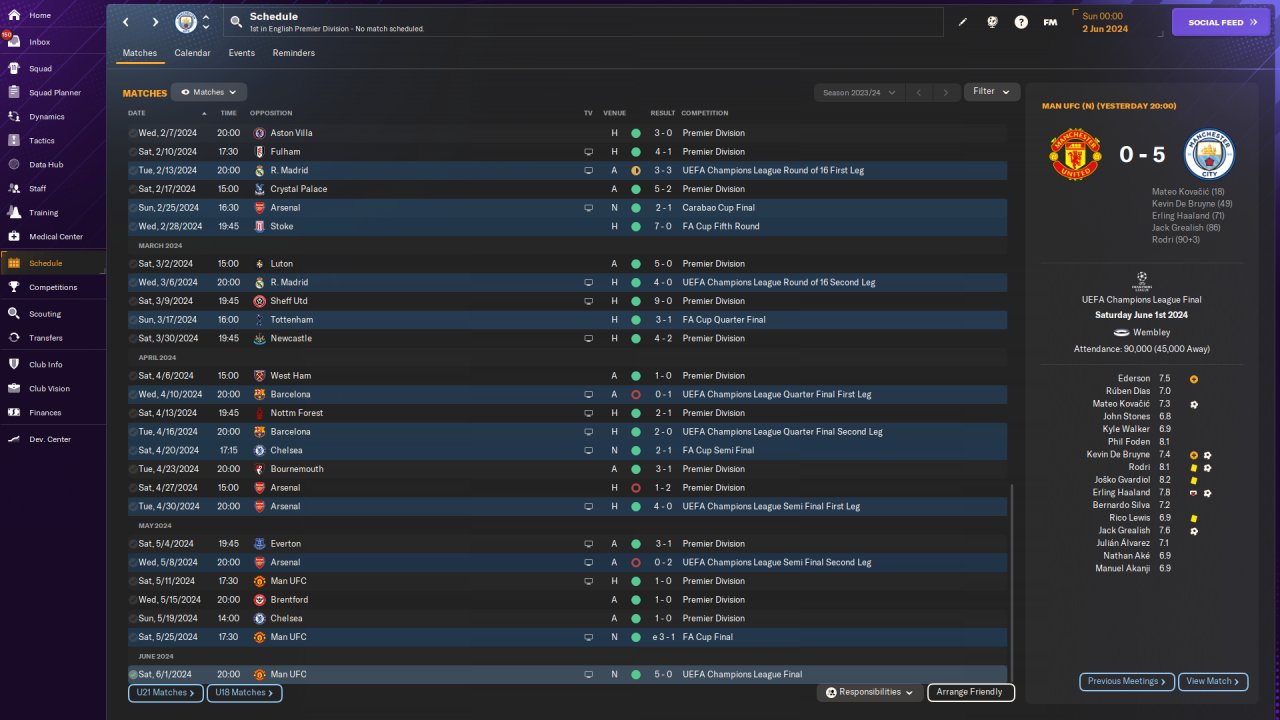Switch to the Events tab
The width and height of the screenshot is (1280, 720).
pos(241,53)
